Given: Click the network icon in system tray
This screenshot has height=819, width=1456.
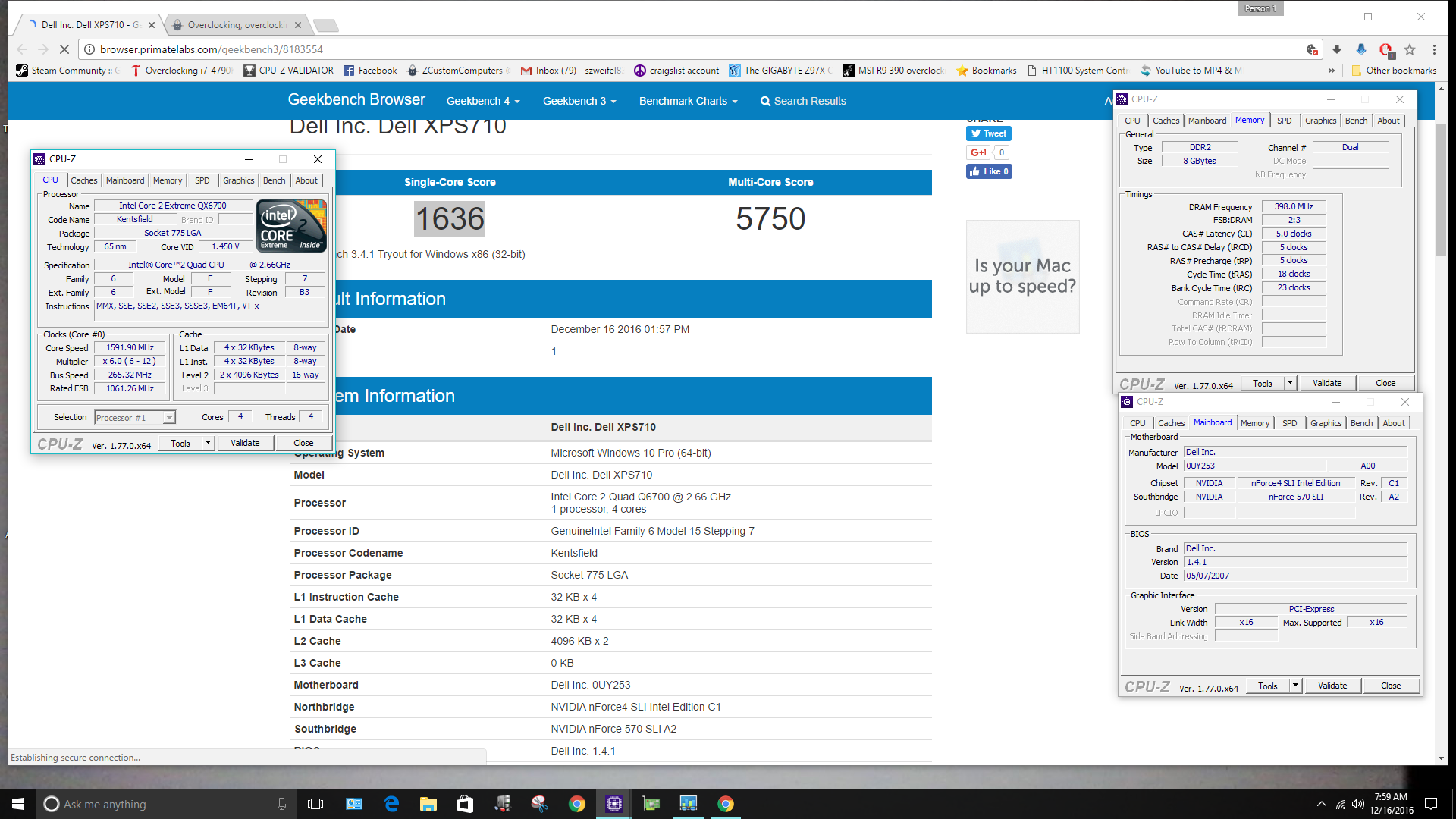Looking at the screenshot, I should coord(1340,804).
